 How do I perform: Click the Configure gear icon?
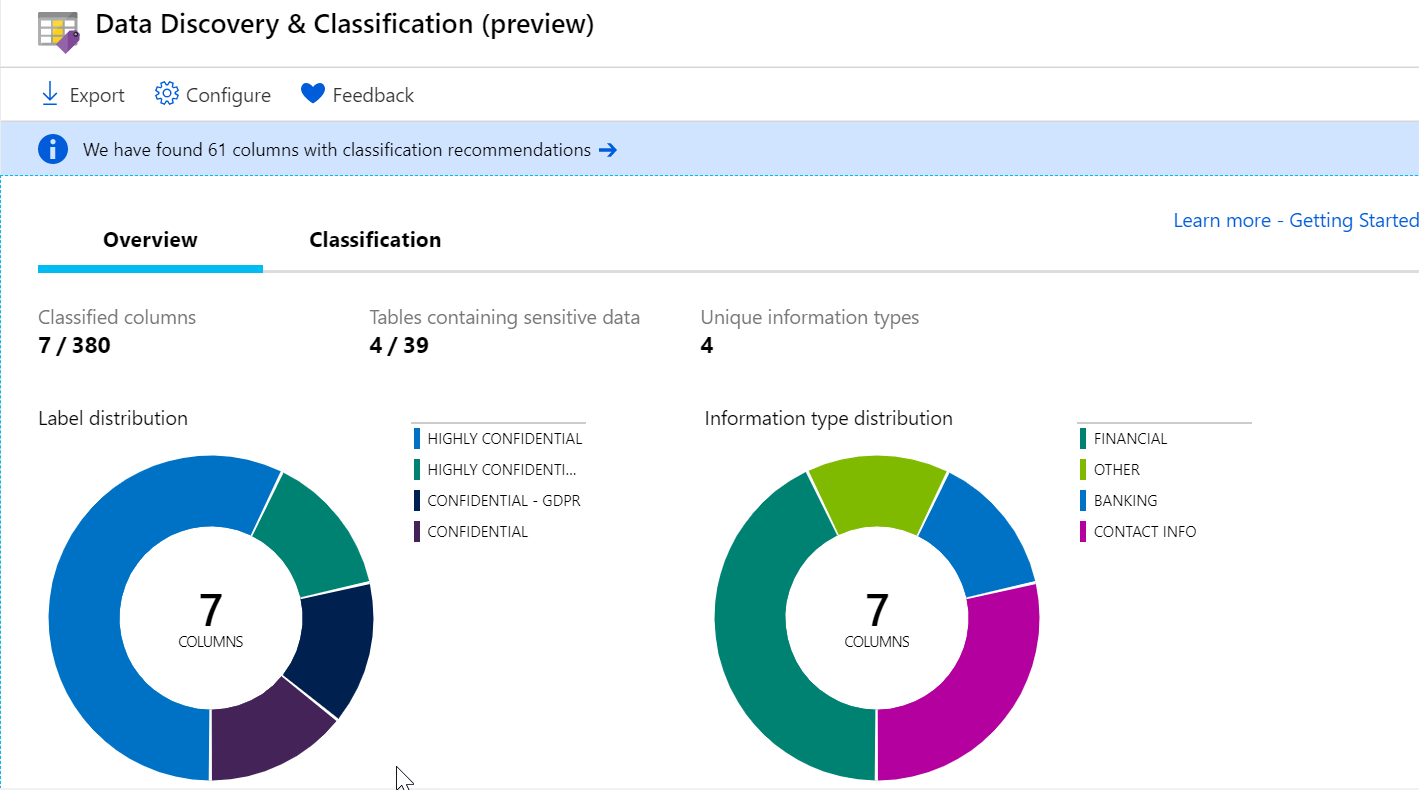coord(166,94)
